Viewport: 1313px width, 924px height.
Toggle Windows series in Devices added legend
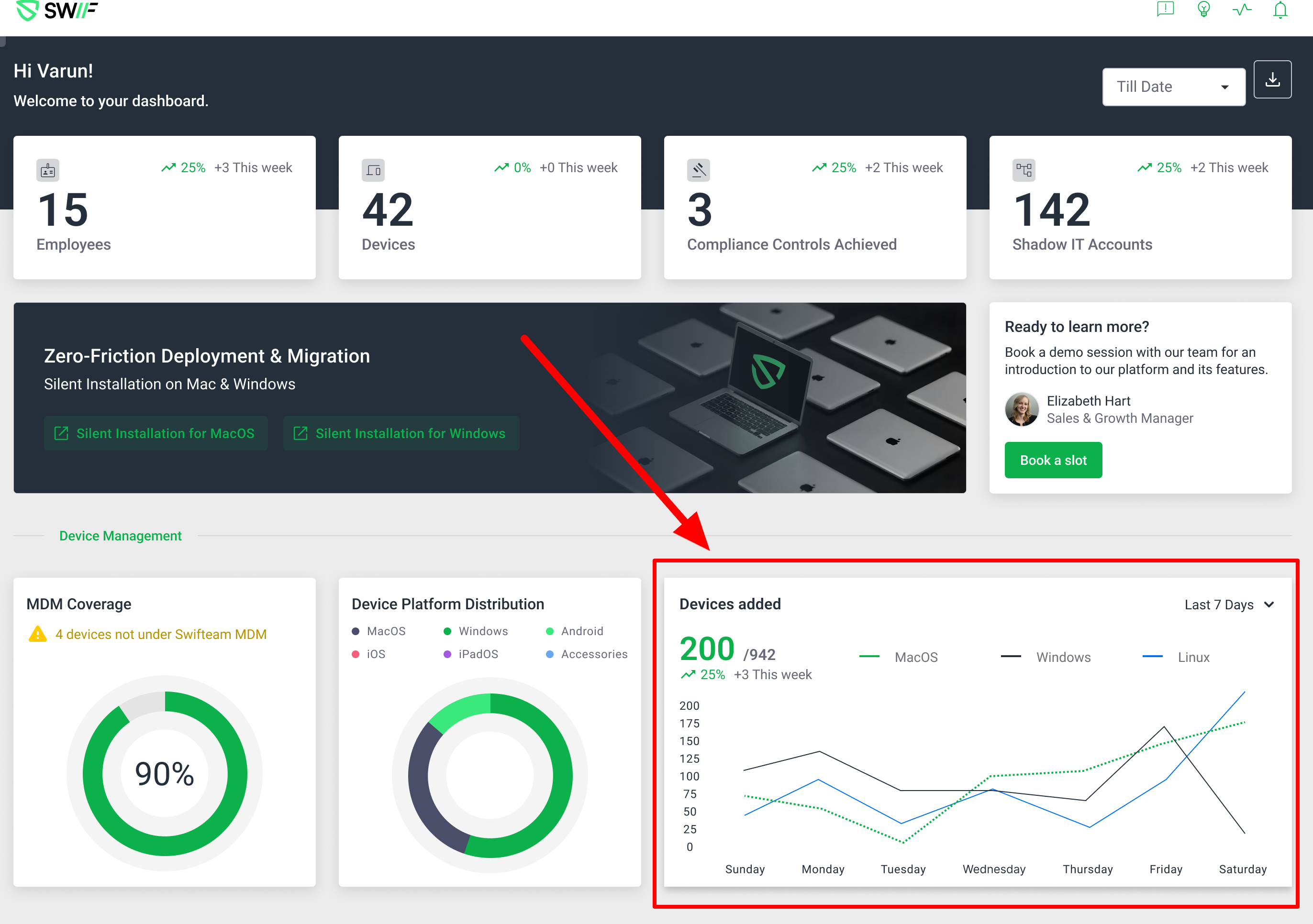click(x=1063, y=657)
